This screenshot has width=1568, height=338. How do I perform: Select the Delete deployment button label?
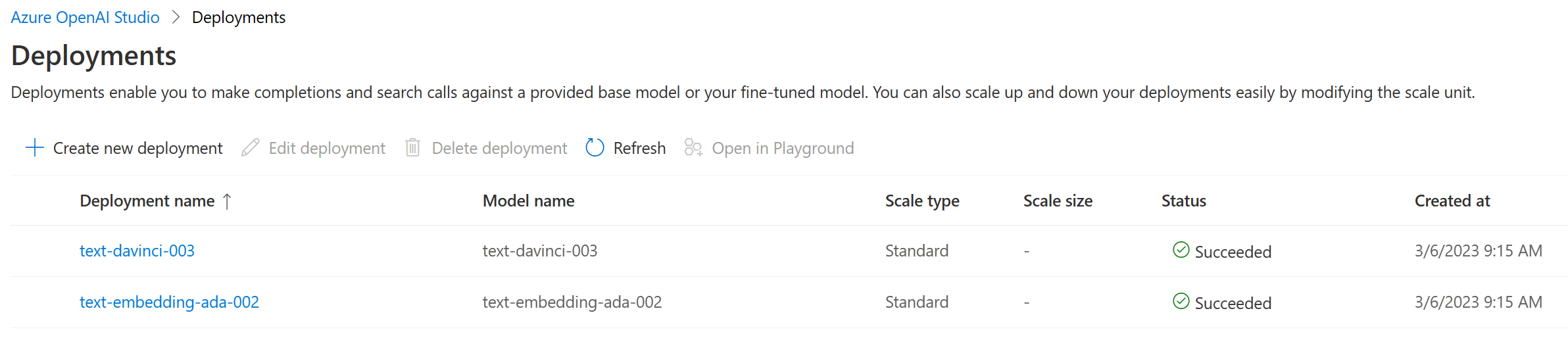(499, 148)
